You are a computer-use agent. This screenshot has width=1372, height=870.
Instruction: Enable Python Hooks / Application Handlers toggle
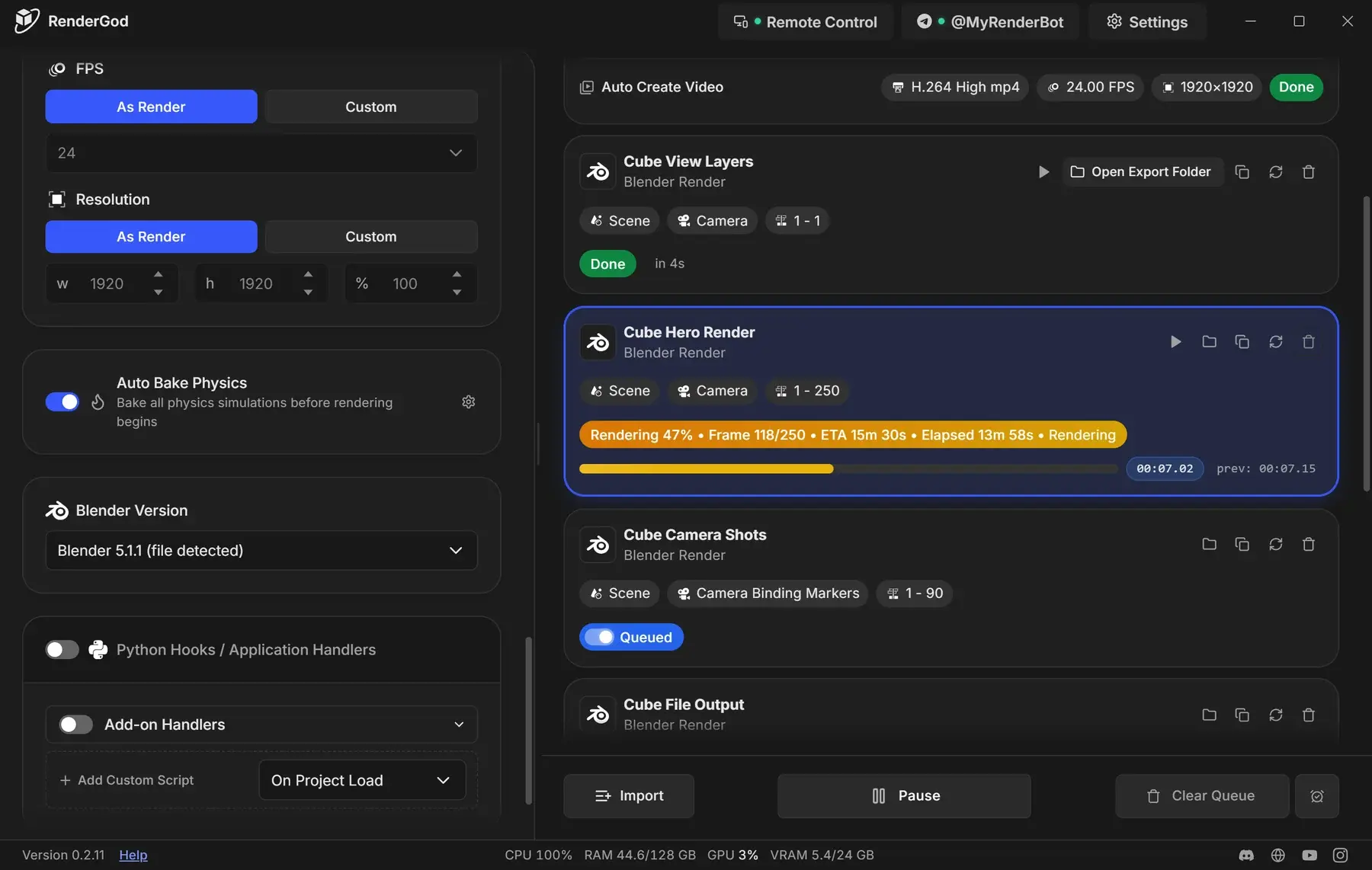(63, 650)
